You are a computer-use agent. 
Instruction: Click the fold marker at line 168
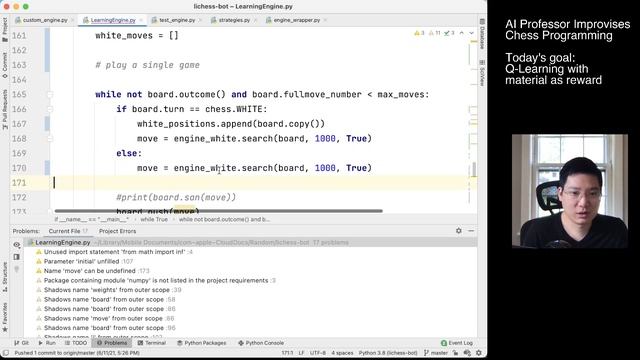(50, 139)
